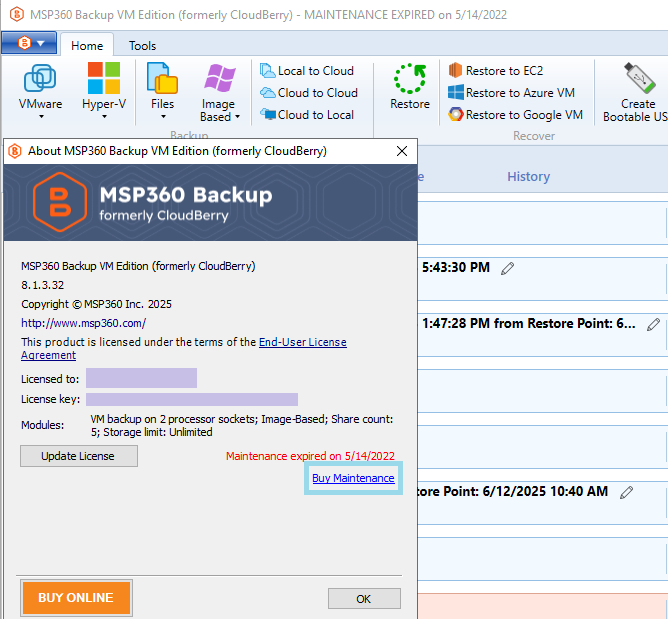Choose Restore to Google VM
Viewport: 668px width, 619px height.
coord(515,115)
